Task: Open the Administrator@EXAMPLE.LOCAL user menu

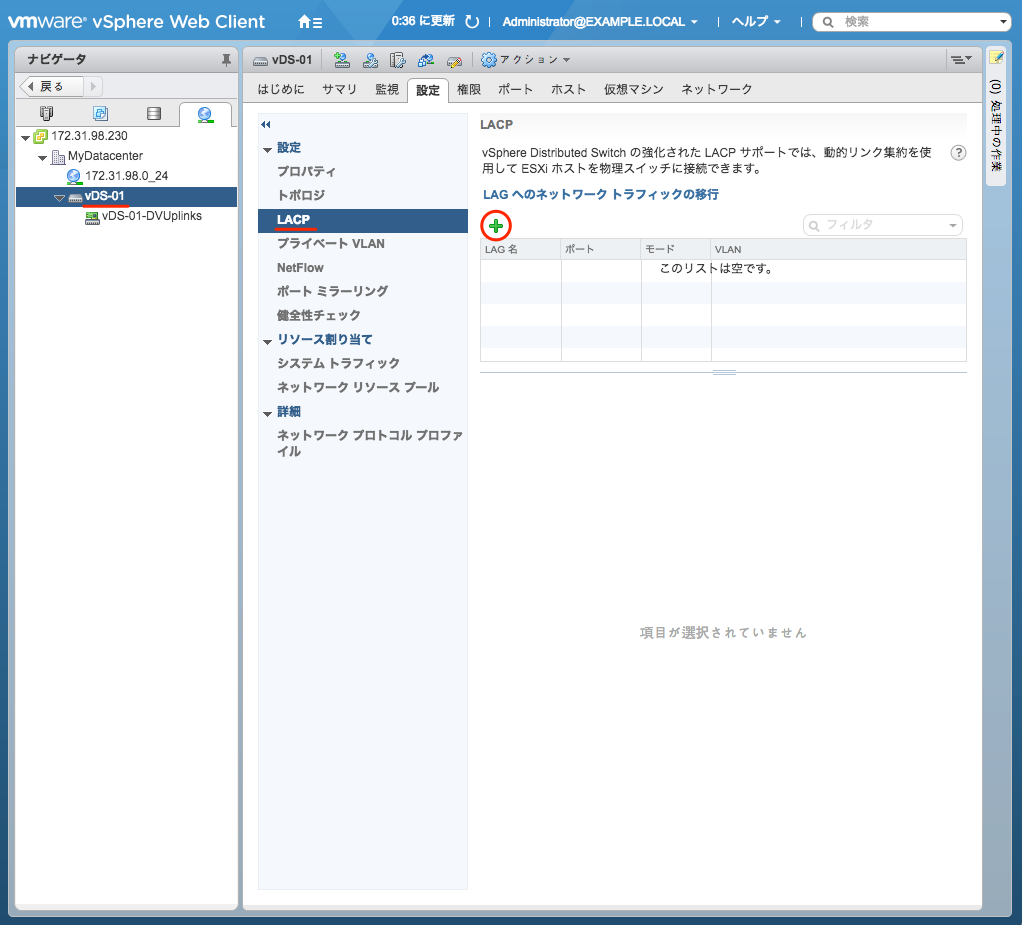Action: click(600, 22)
